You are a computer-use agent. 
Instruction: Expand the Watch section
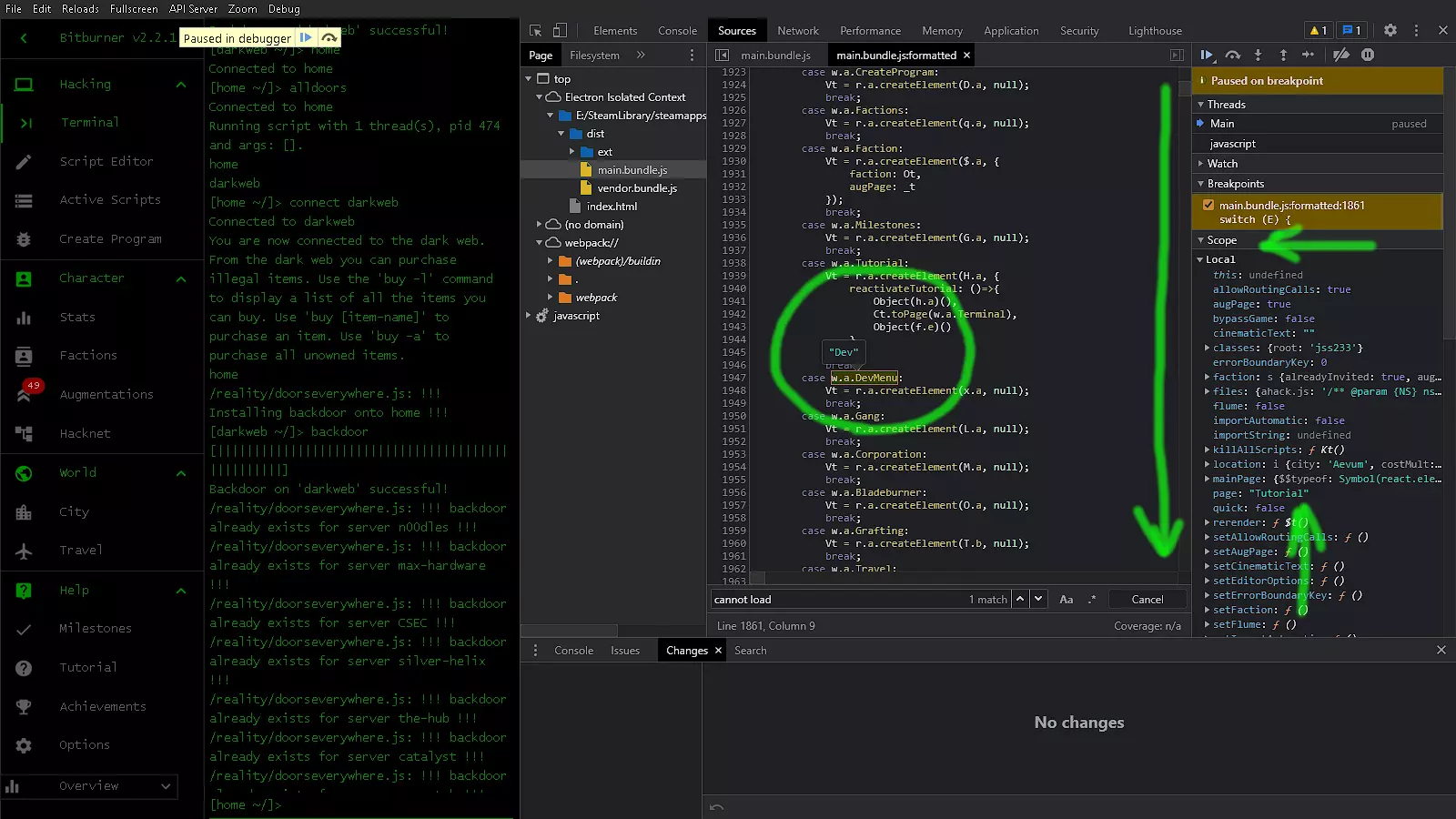1222,164
